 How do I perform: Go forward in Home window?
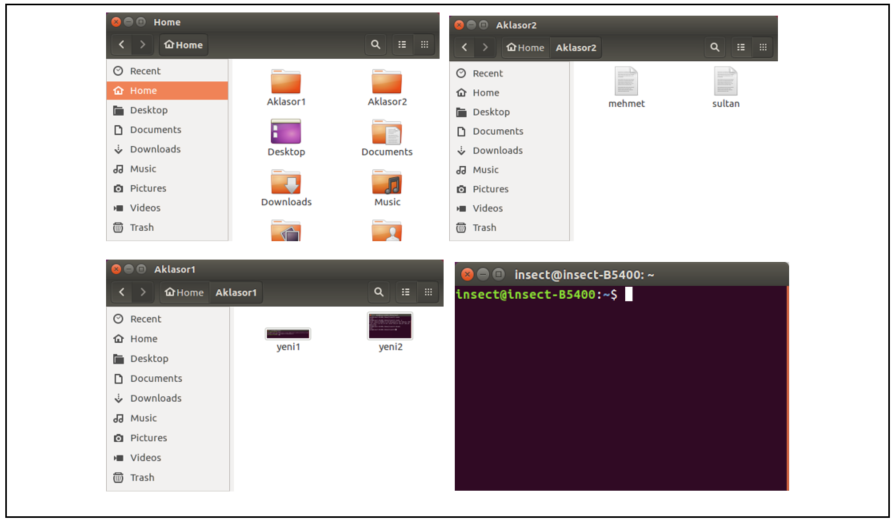[143, 44]
